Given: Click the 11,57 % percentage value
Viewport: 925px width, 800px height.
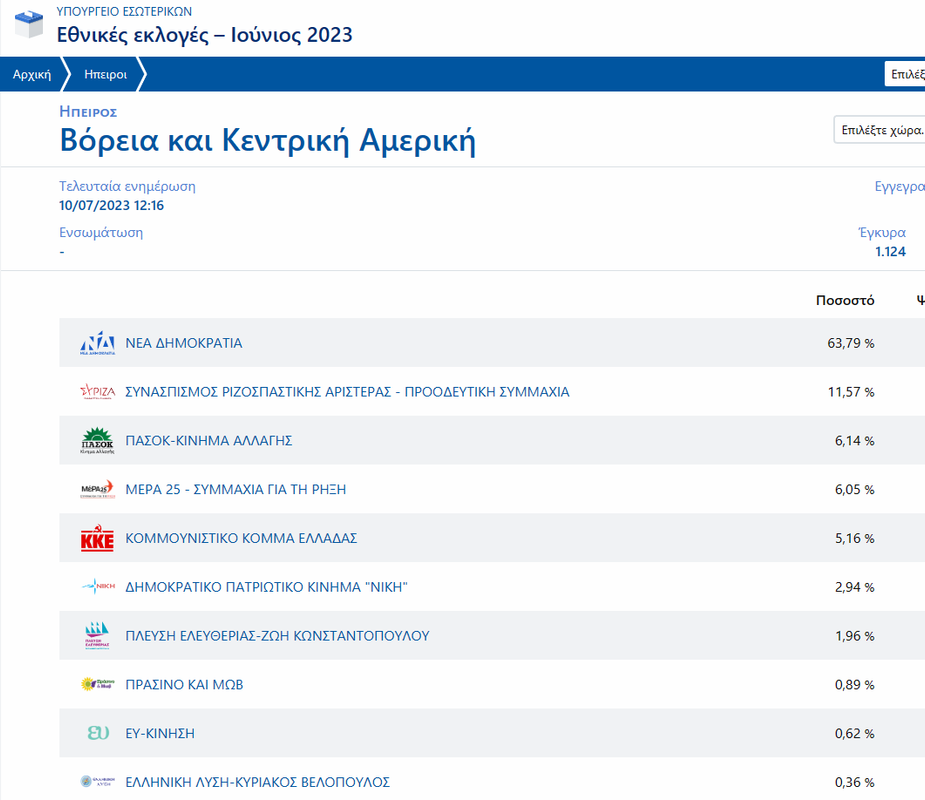Looking at the screenshot, I should coord(851,392).
